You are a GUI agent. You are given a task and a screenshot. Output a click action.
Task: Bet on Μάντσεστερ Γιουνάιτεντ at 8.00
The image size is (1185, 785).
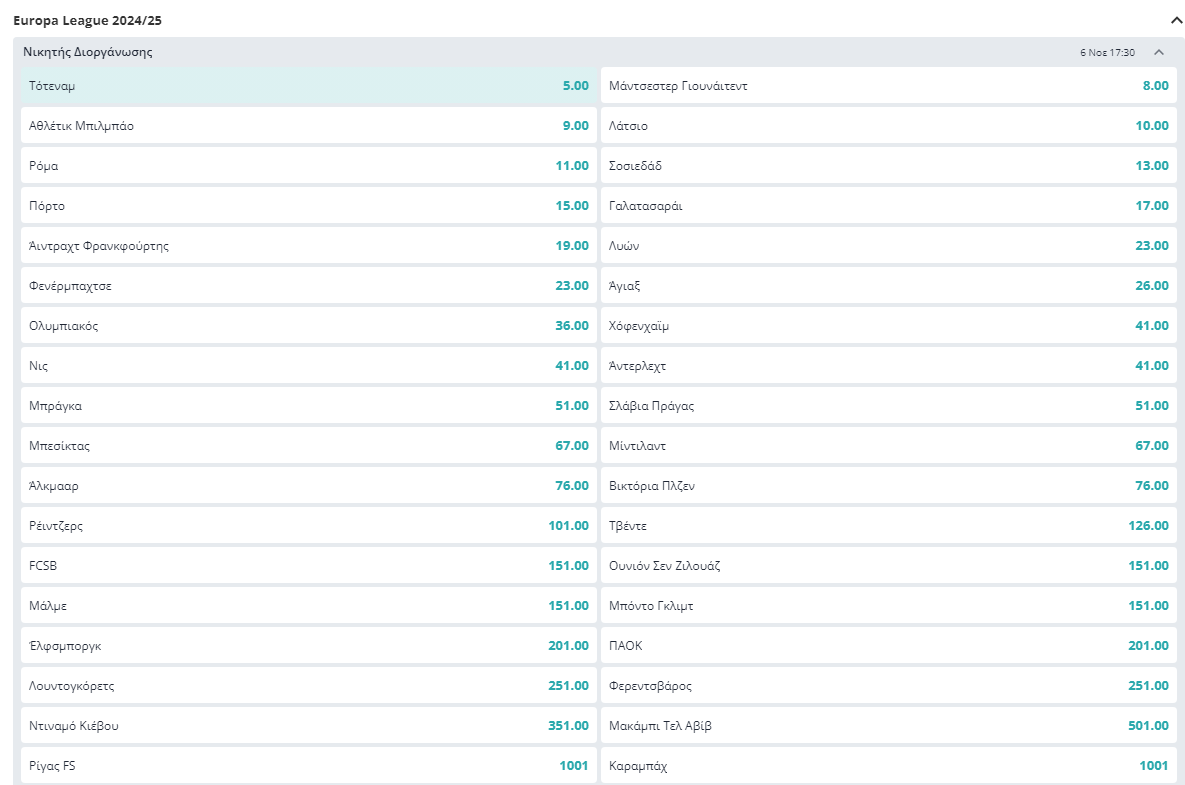point(889,85)
